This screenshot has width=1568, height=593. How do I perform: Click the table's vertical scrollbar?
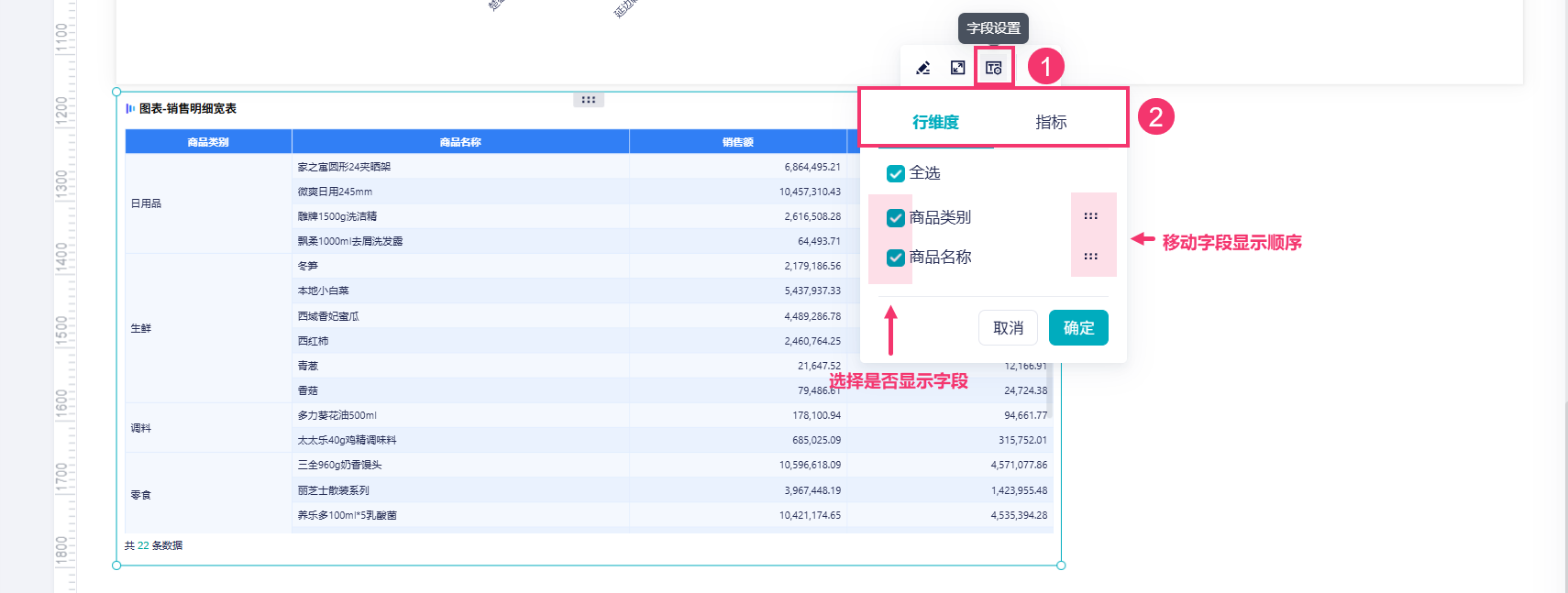click(1050, 390)
